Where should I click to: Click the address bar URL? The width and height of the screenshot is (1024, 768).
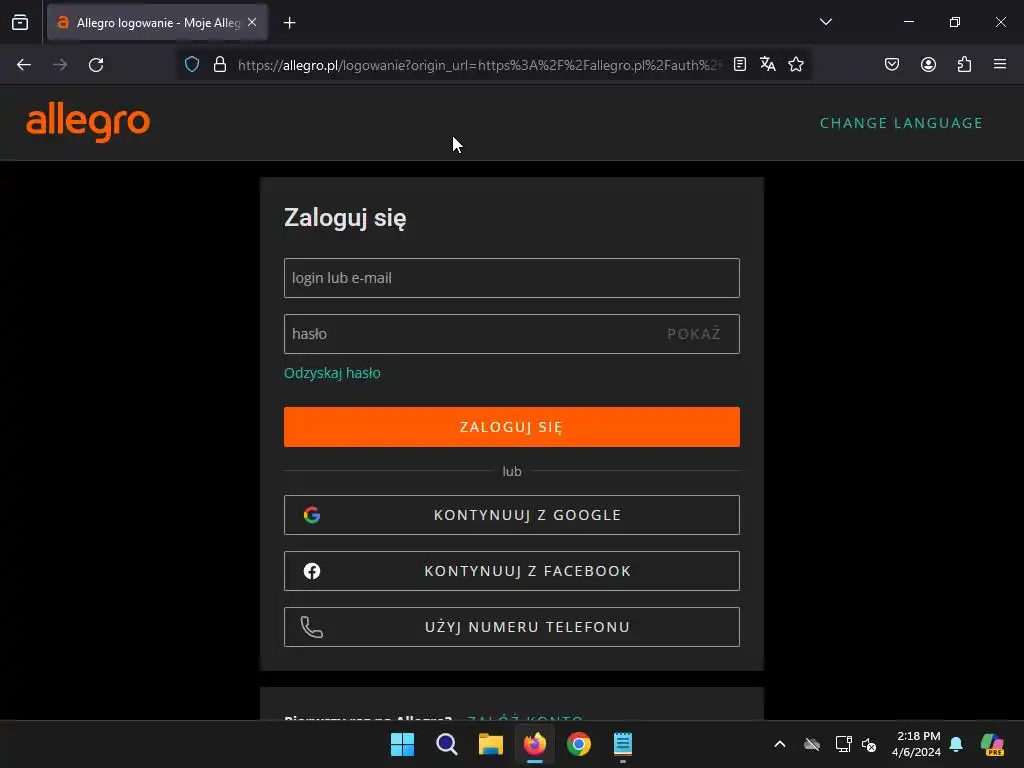click(480, 65)
